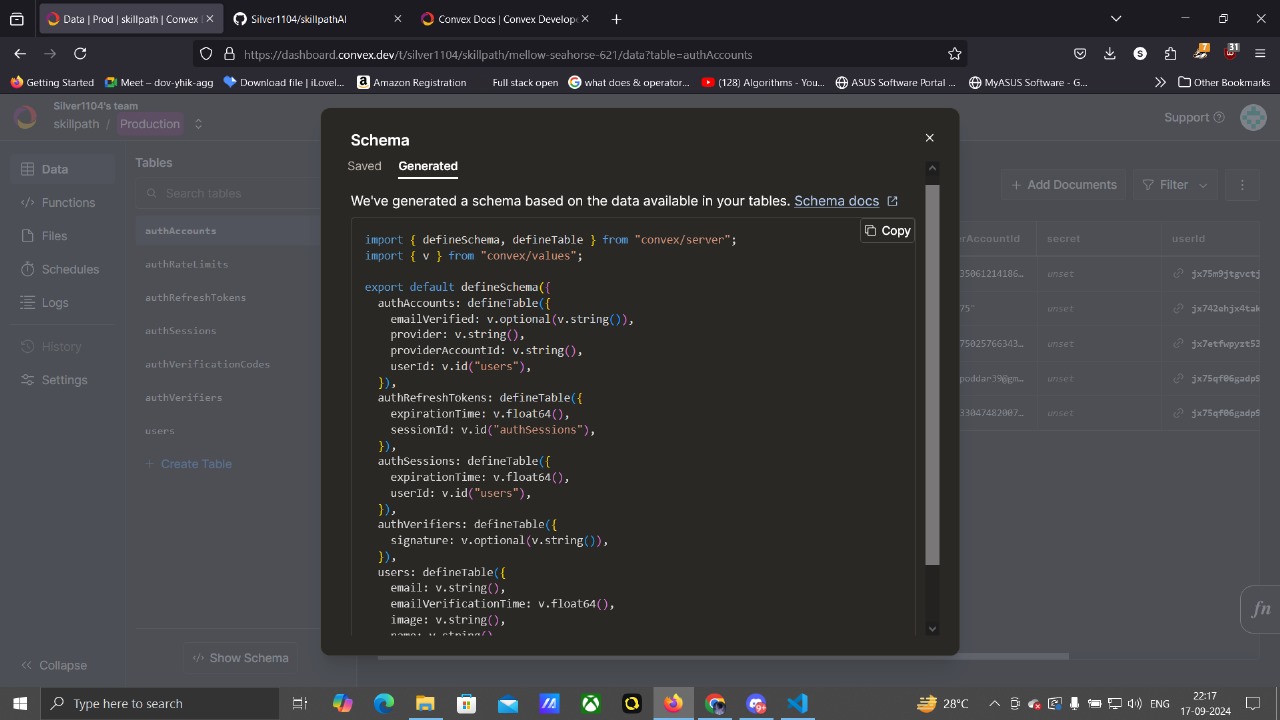Select the authSessions table

coord(180,331)
